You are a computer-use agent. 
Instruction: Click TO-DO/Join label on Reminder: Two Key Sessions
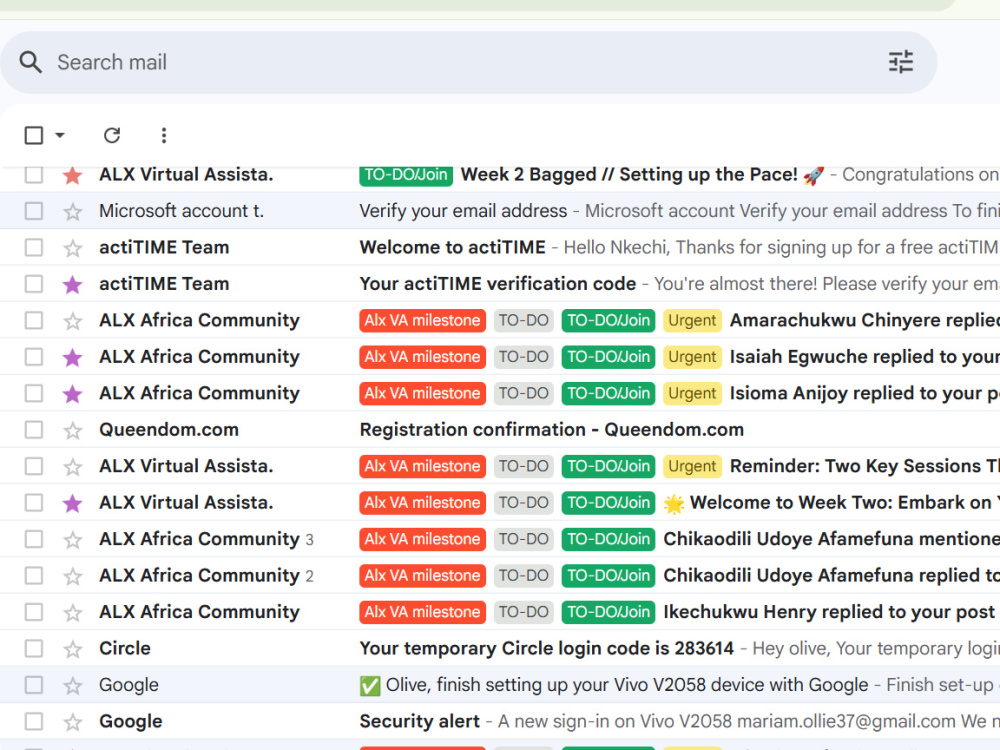608,466
